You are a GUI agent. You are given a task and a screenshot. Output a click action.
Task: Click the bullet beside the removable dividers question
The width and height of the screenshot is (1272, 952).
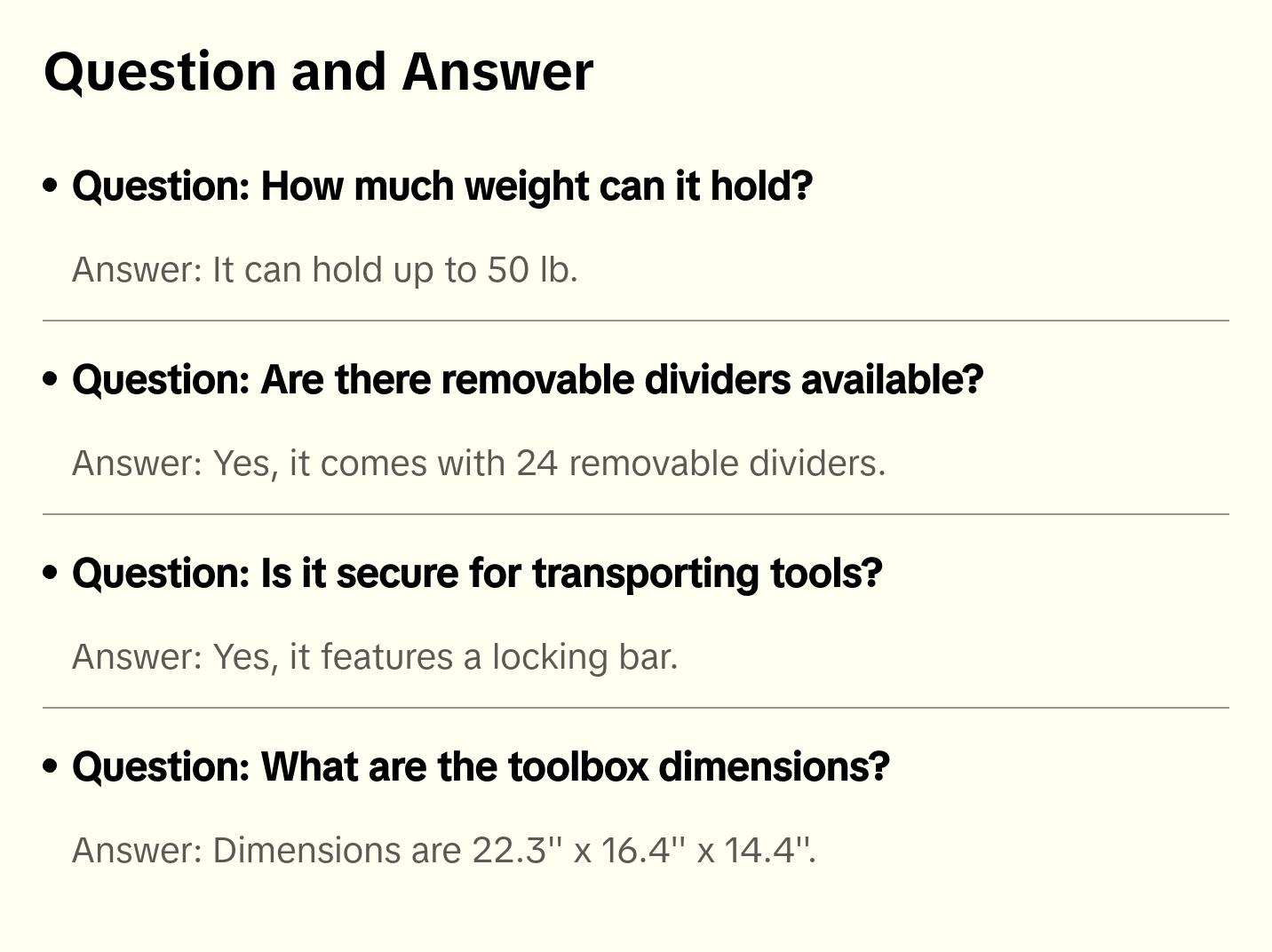point(51,379)
